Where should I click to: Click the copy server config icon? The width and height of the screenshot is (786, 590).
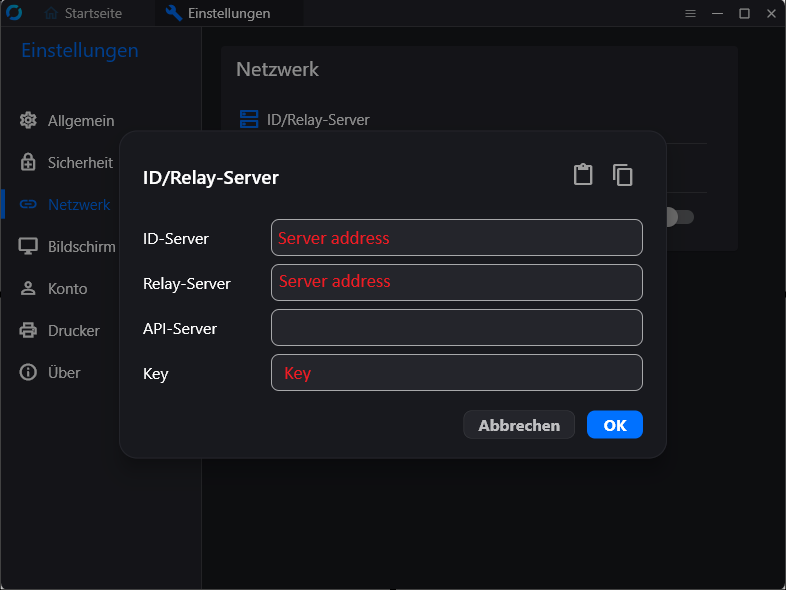623,175
